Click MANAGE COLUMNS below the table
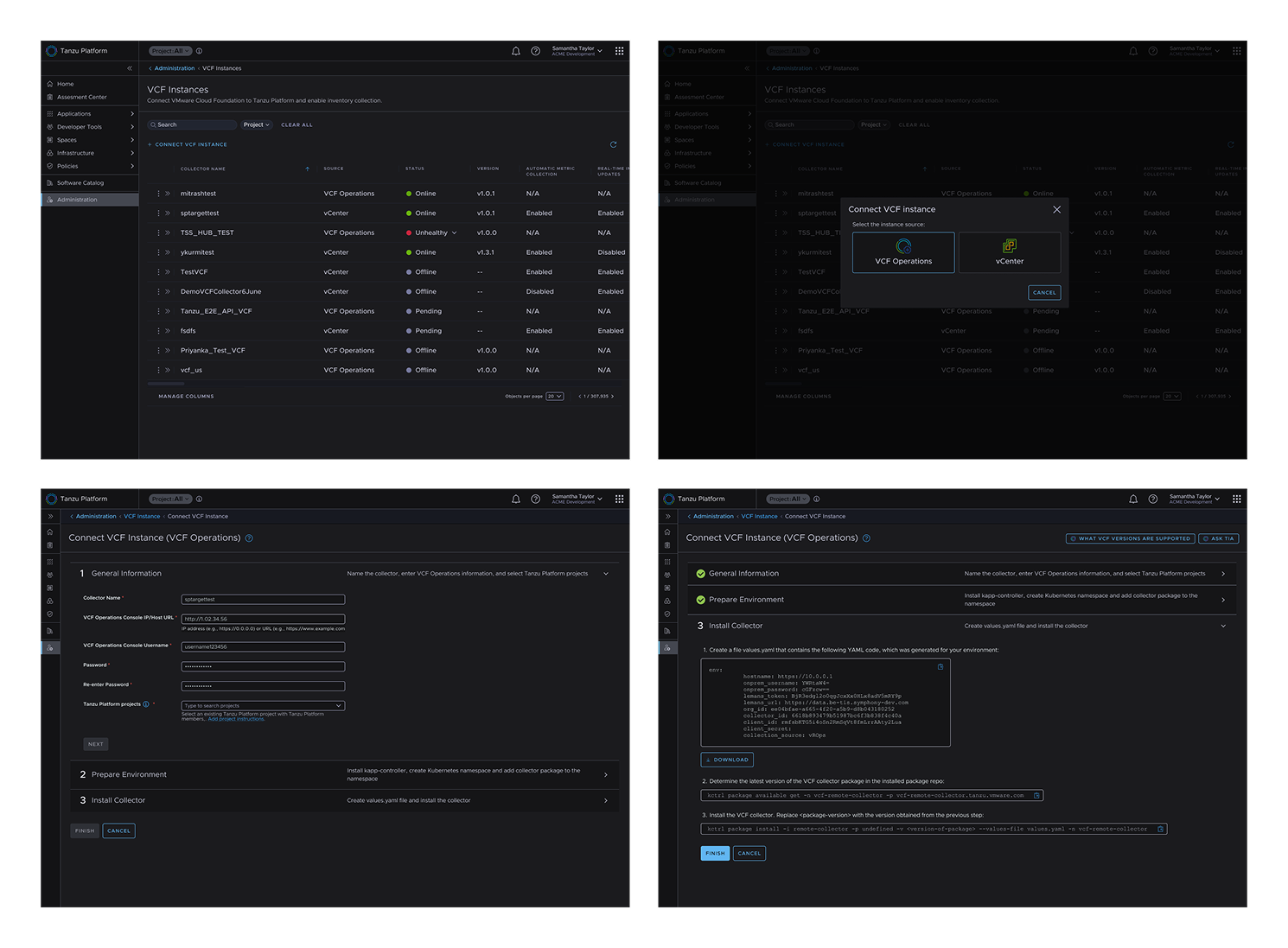The width and height of the screenshot is (1288, 948). pyautogui.click(x=186, y=397)
